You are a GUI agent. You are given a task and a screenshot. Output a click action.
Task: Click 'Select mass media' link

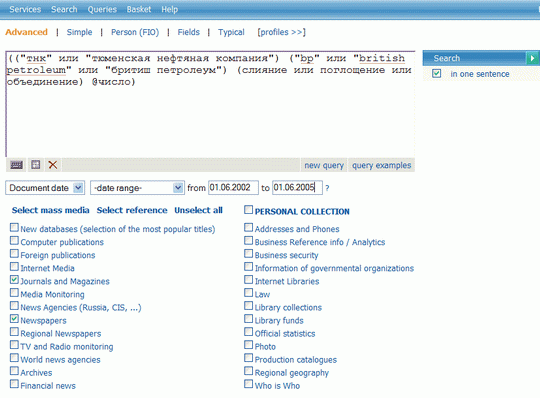51,210
